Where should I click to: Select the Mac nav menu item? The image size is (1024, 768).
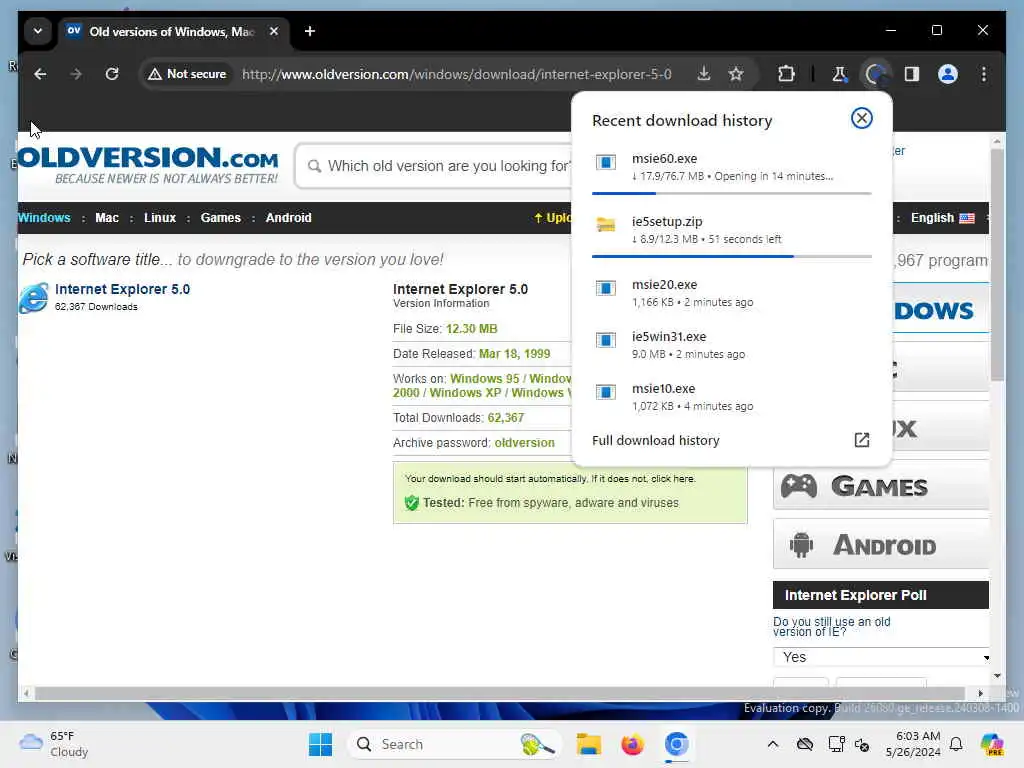pyautogui.click(x=107, y=217)
